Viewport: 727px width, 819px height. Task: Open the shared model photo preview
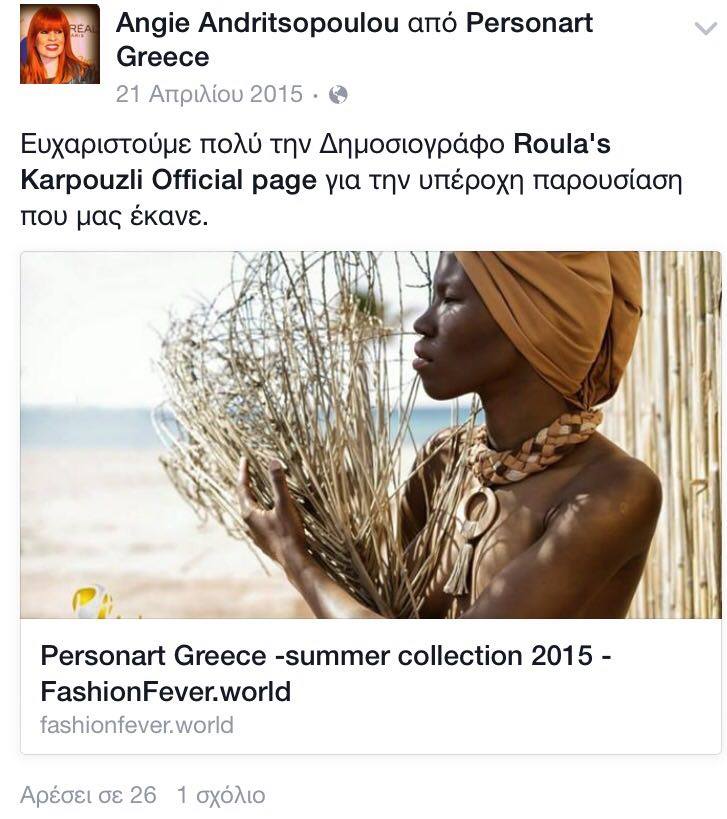(371, 435)
